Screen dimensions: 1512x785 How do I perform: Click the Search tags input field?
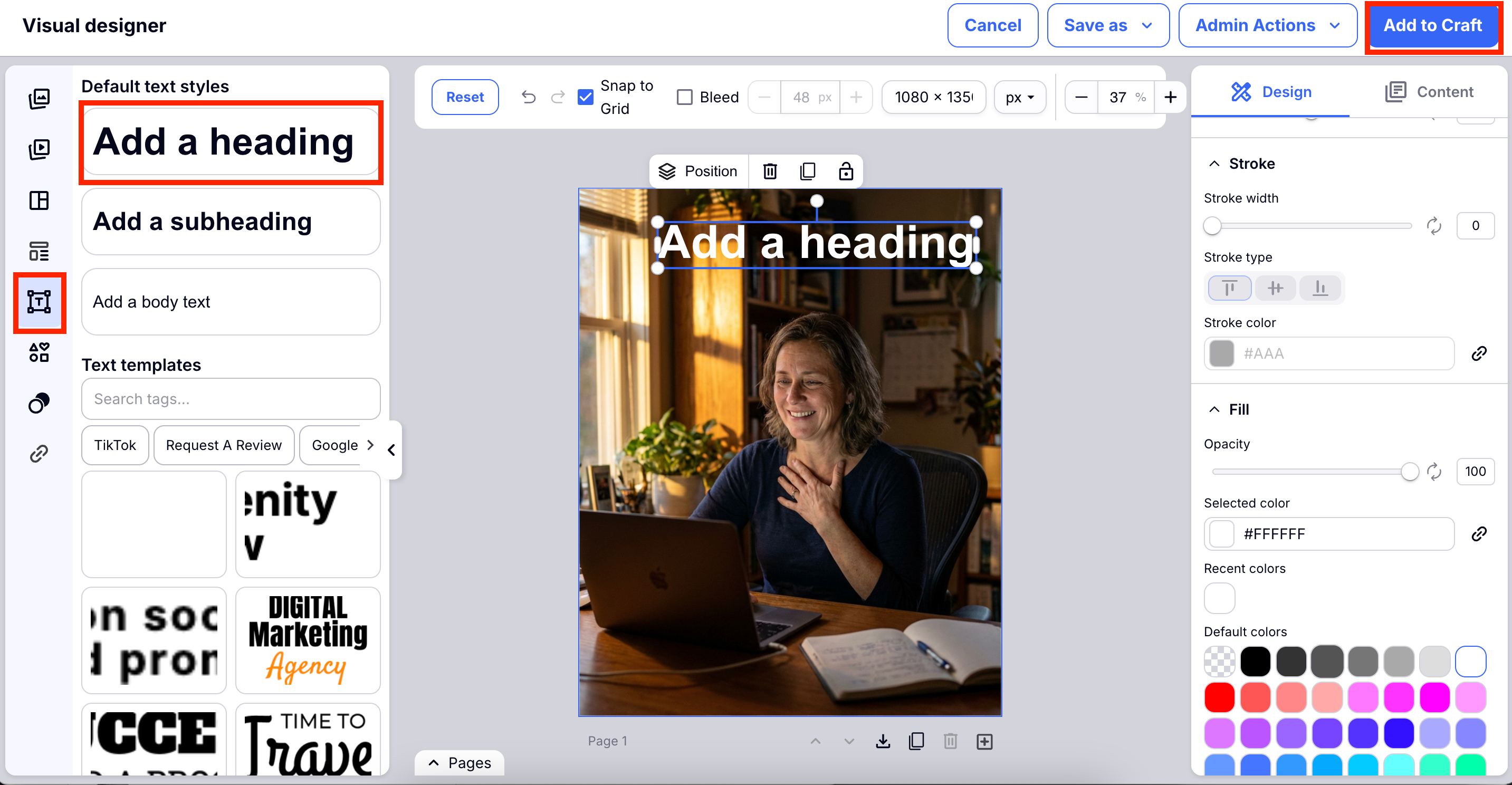[x=231, y=399]
